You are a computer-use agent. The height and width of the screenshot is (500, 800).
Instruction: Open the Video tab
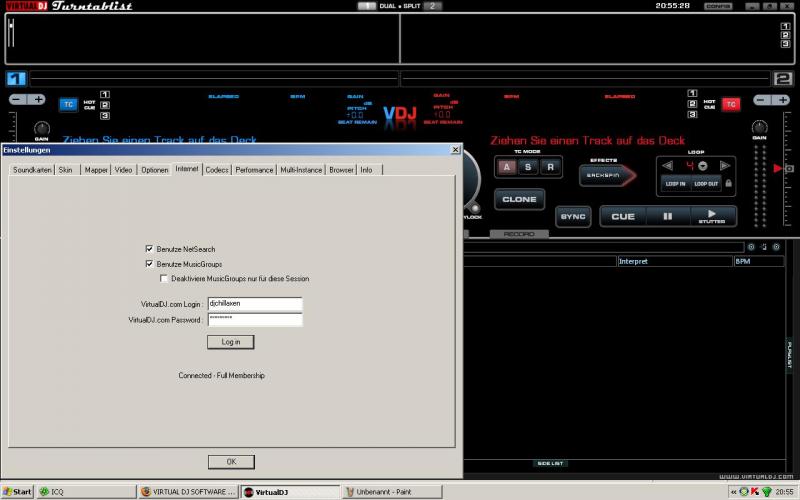coord(123,170)
